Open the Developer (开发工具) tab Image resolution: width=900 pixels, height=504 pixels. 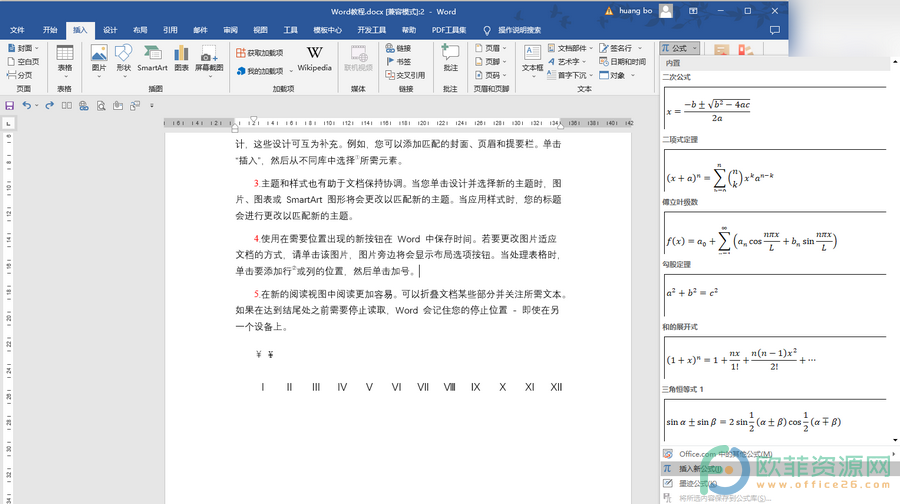pos(371,30)
